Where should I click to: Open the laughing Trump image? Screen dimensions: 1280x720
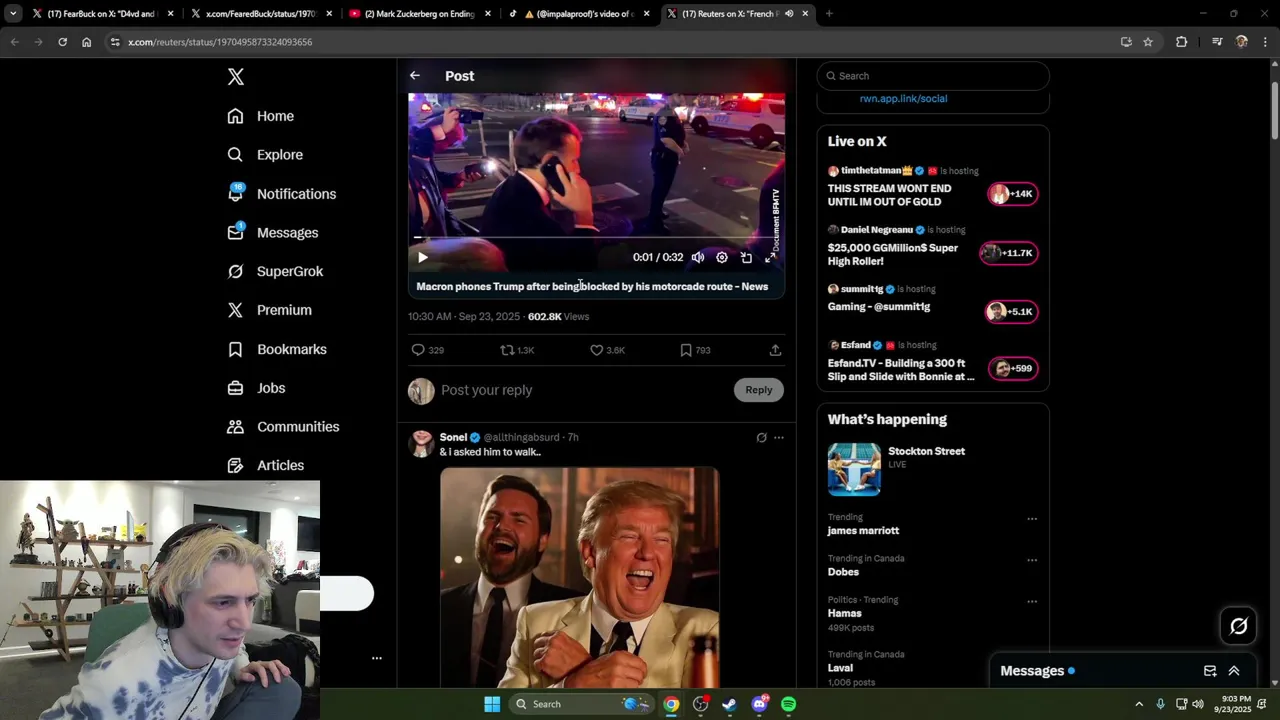click(x=579, y=577)
